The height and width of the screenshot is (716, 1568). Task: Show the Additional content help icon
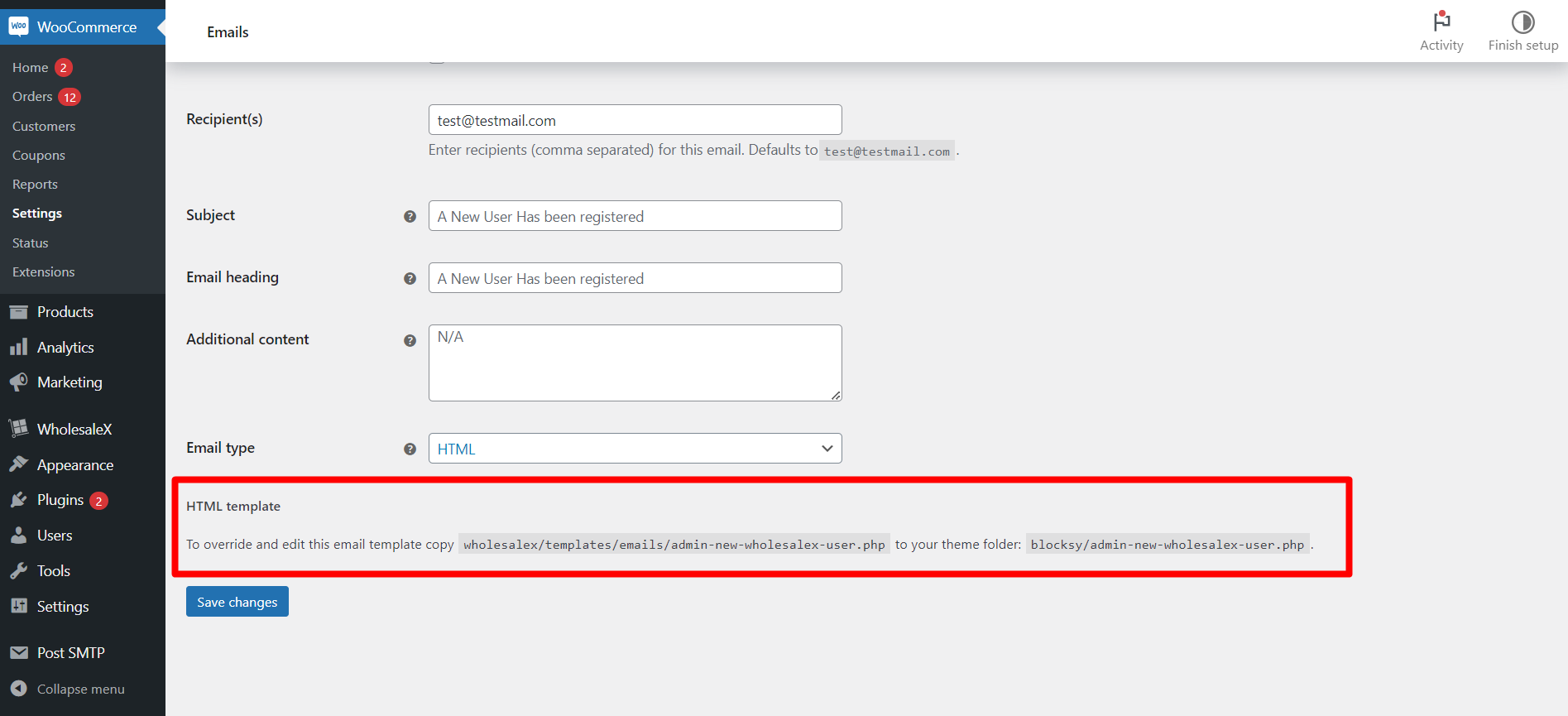click(x=410, y=340)
